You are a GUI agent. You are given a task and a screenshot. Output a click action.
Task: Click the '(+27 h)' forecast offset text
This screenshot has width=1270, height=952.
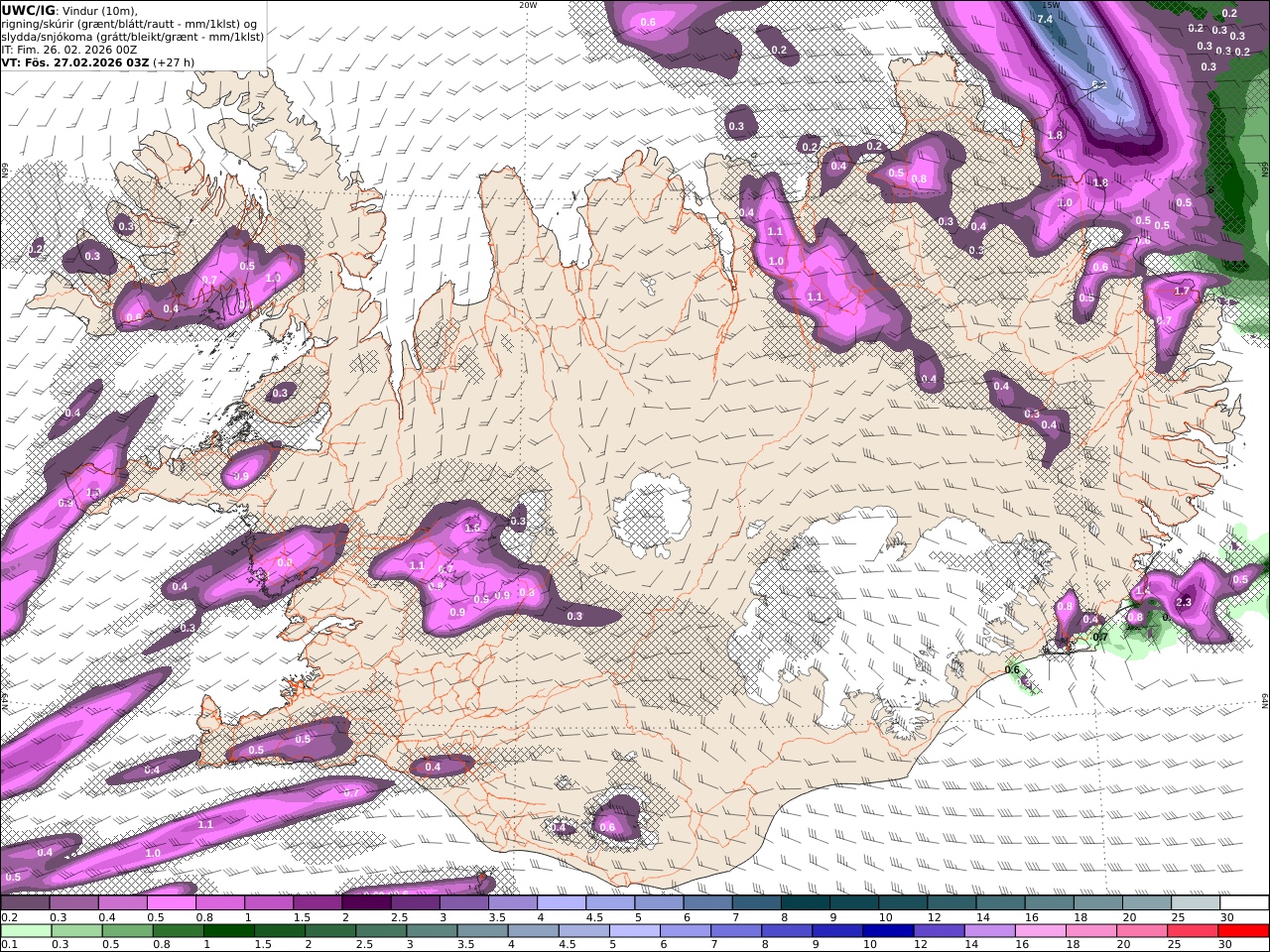(x=174, y=61)
